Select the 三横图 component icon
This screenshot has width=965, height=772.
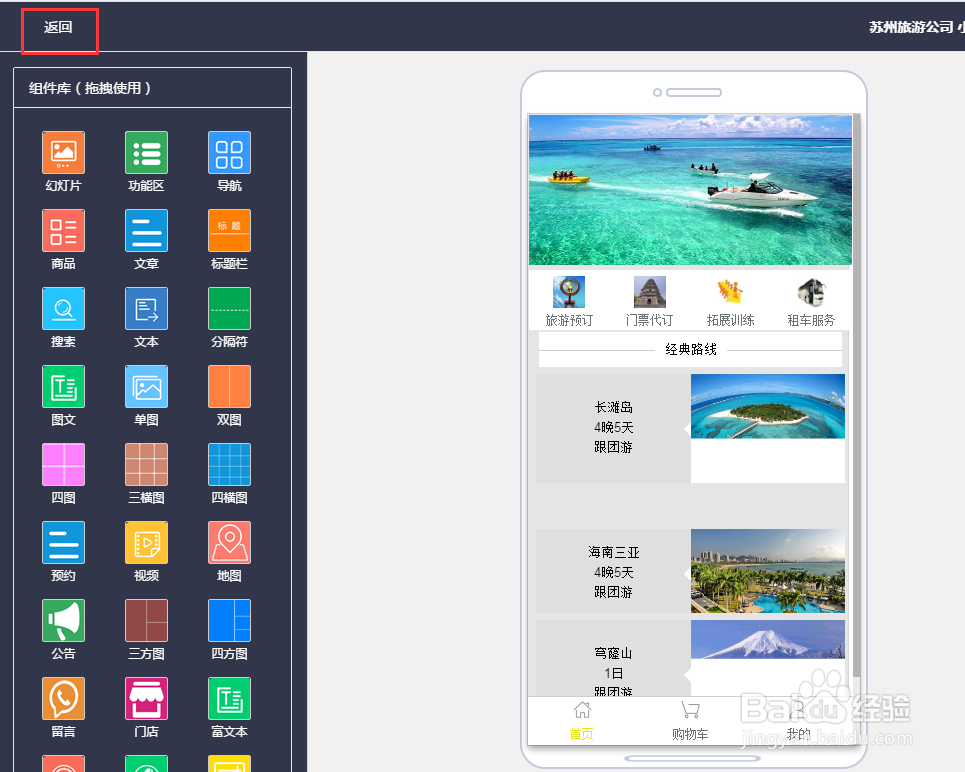pos(146,465)
